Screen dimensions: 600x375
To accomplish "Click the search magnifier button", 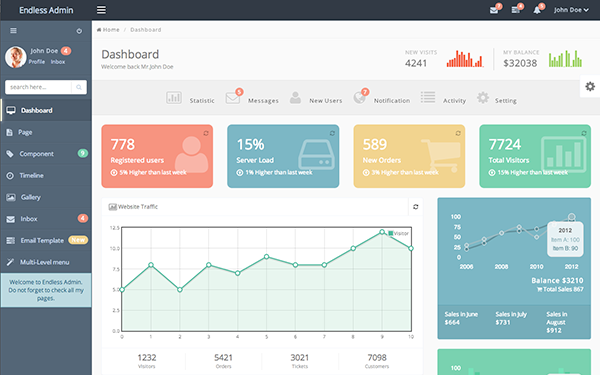I will [x=79, y=87].
